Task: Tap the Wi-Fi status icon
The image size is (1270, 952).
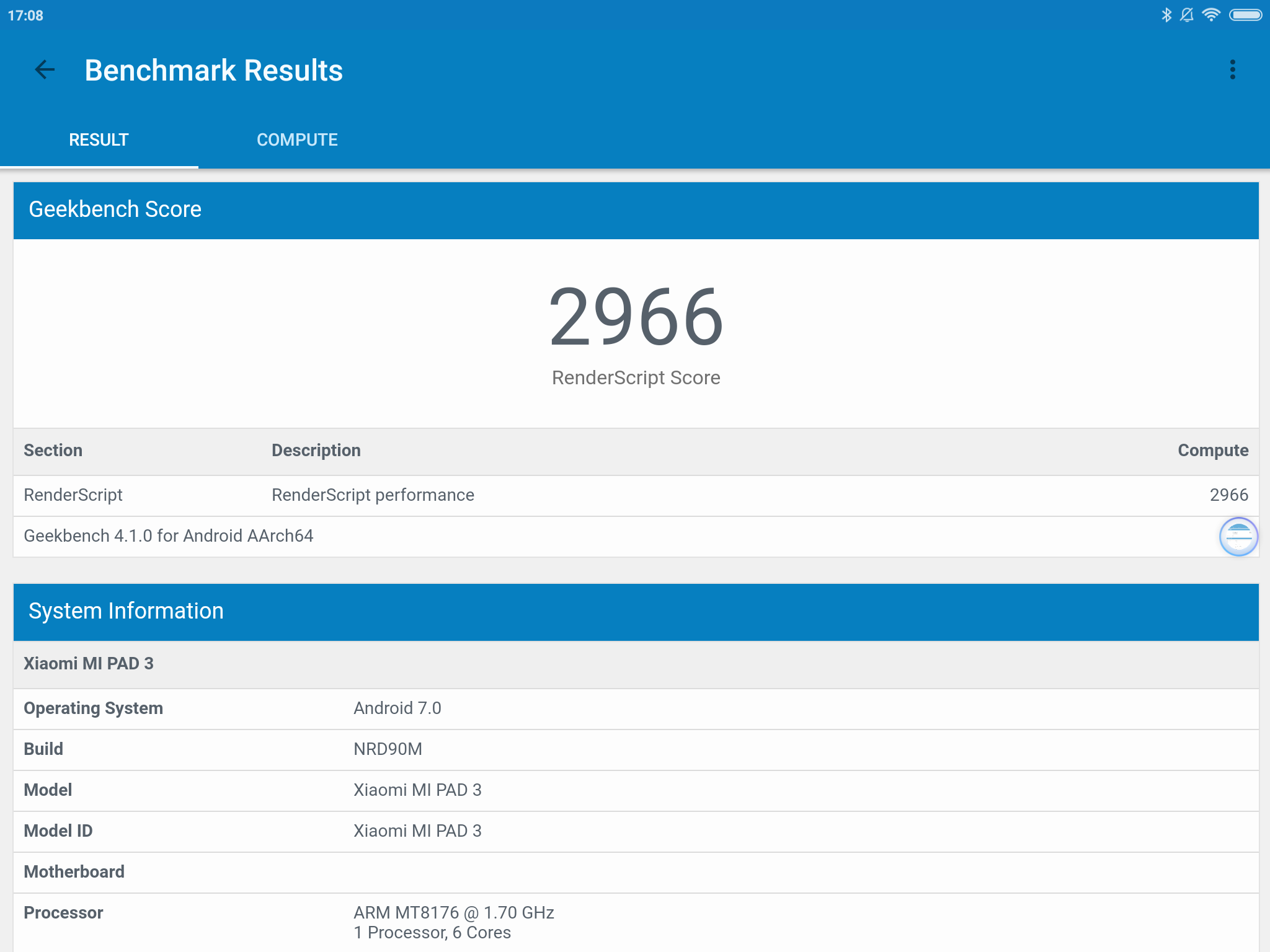Action: tap(1211, 15)
